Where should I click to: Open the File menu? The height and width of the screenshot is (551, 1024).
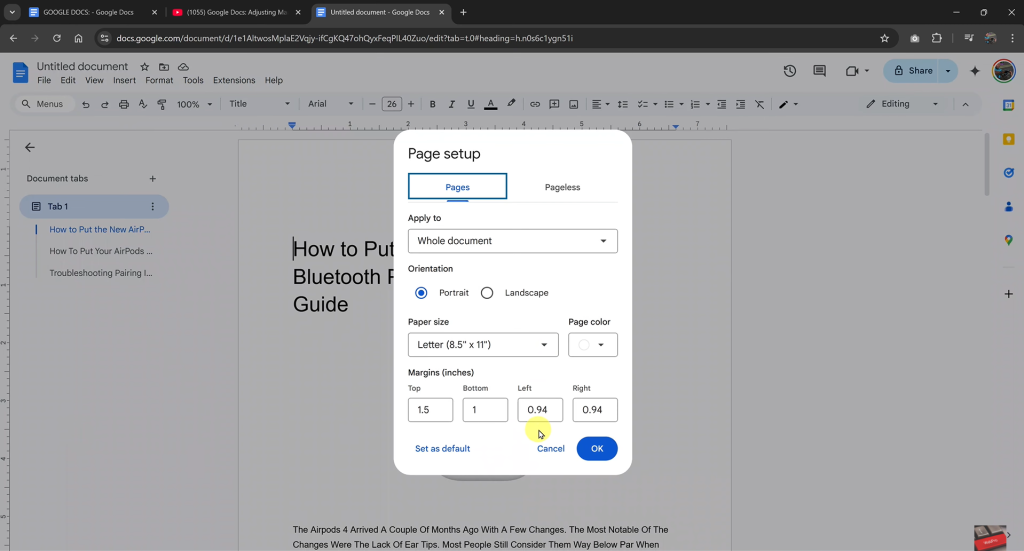44,80
